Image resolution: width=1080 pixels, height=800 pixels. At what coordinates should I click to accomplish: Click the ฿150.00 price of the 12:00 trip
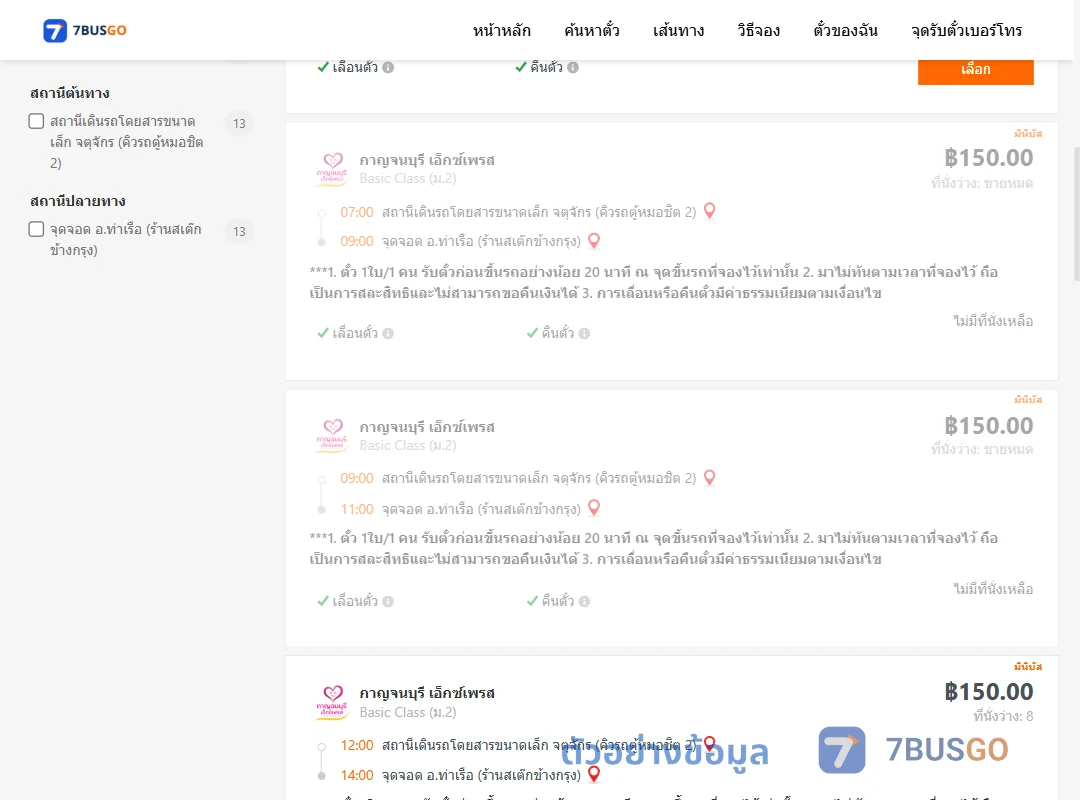point(988,691)
